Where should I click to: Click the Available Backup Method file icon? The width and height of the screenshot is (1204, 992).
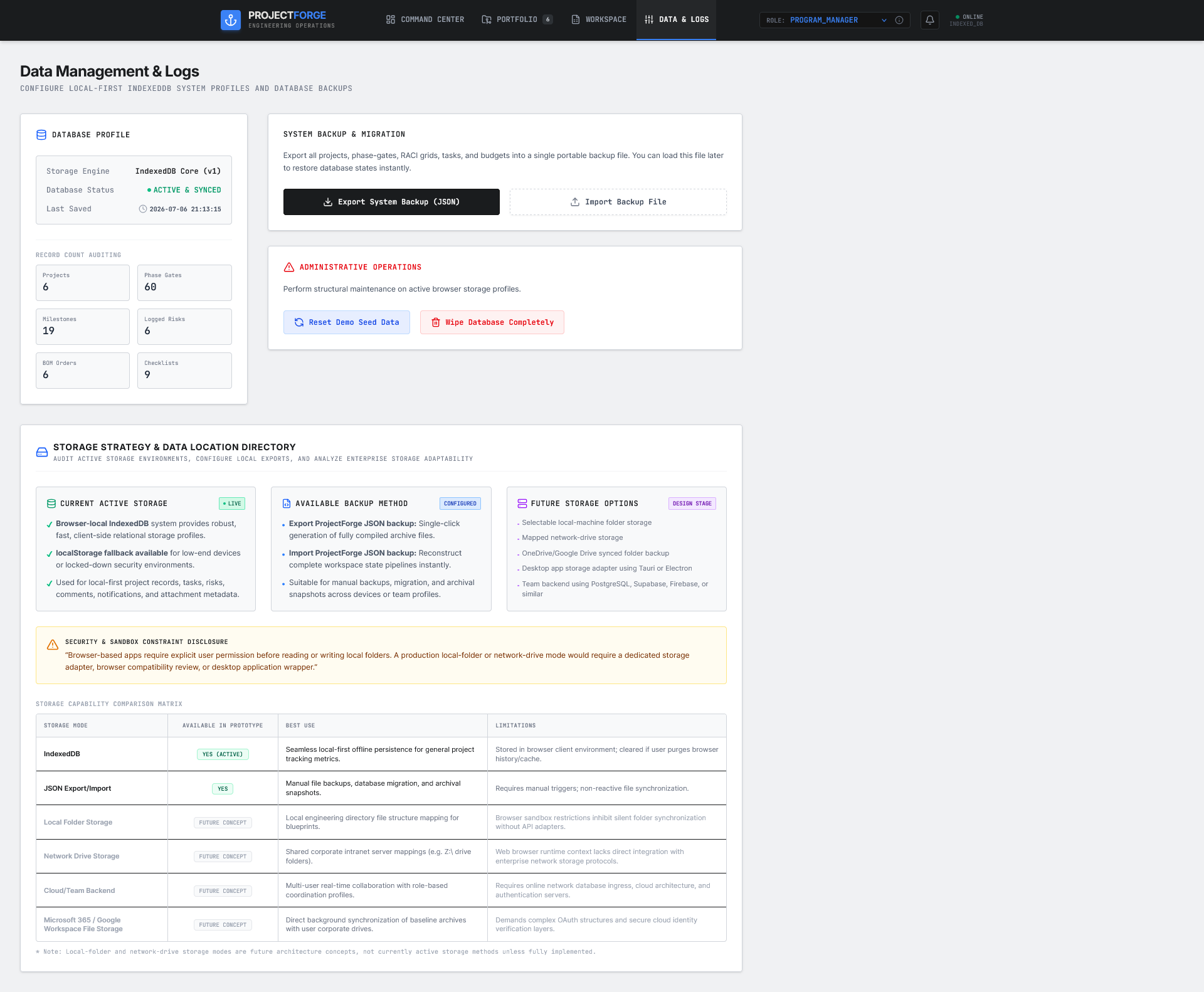(x=287, y=504)
